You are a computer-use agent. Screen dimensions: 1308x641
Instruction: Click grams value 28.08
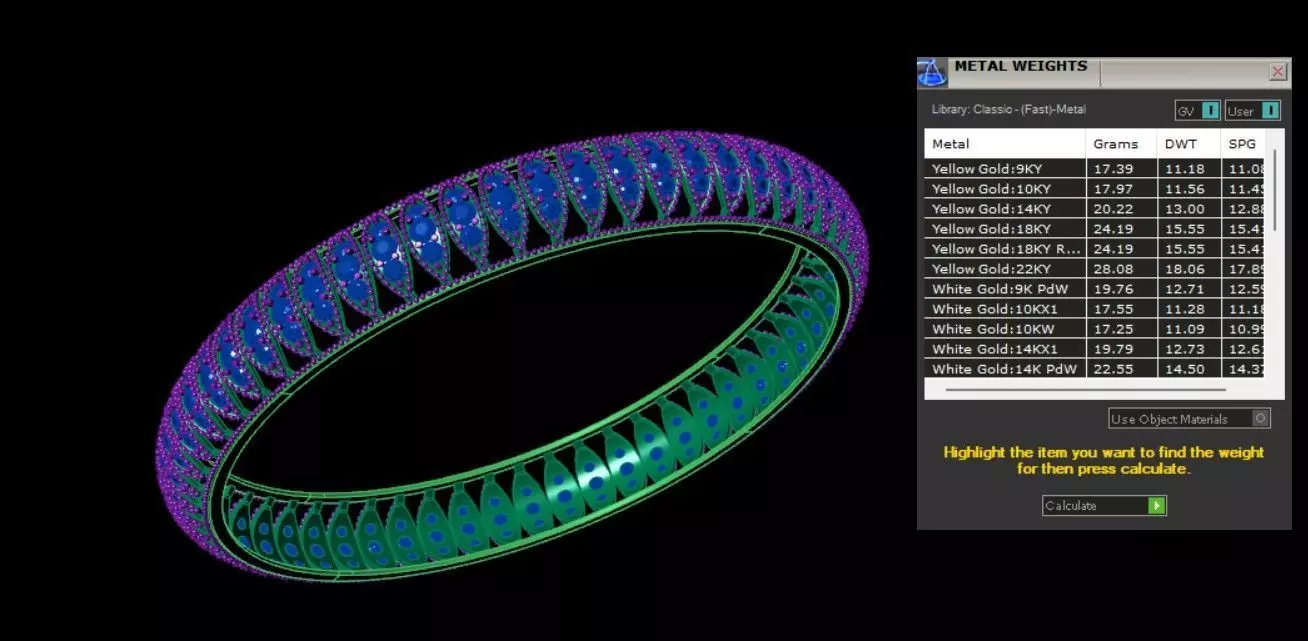click(1111, 269)
